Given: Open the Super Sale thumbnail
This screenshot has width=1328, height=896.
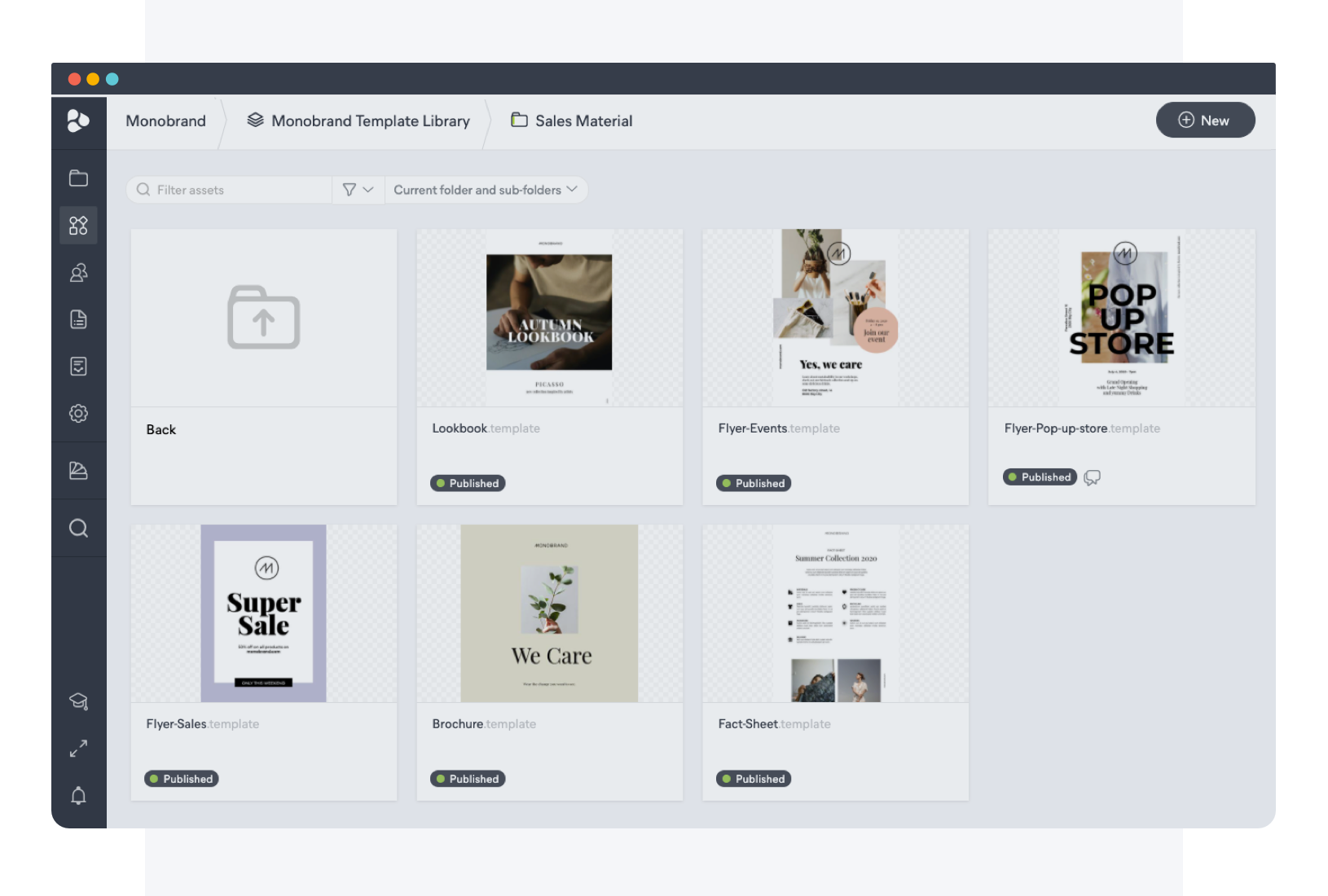Looking at the screenshot, I should pos(263,613).
